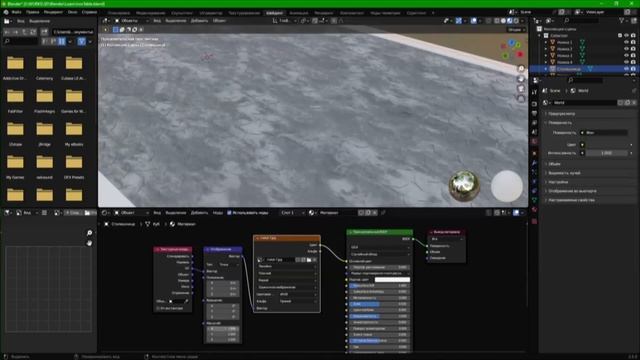The image size is (640, 360).
Task: Click the red X axis navigation gizmo
Action: tap(520, 54)
